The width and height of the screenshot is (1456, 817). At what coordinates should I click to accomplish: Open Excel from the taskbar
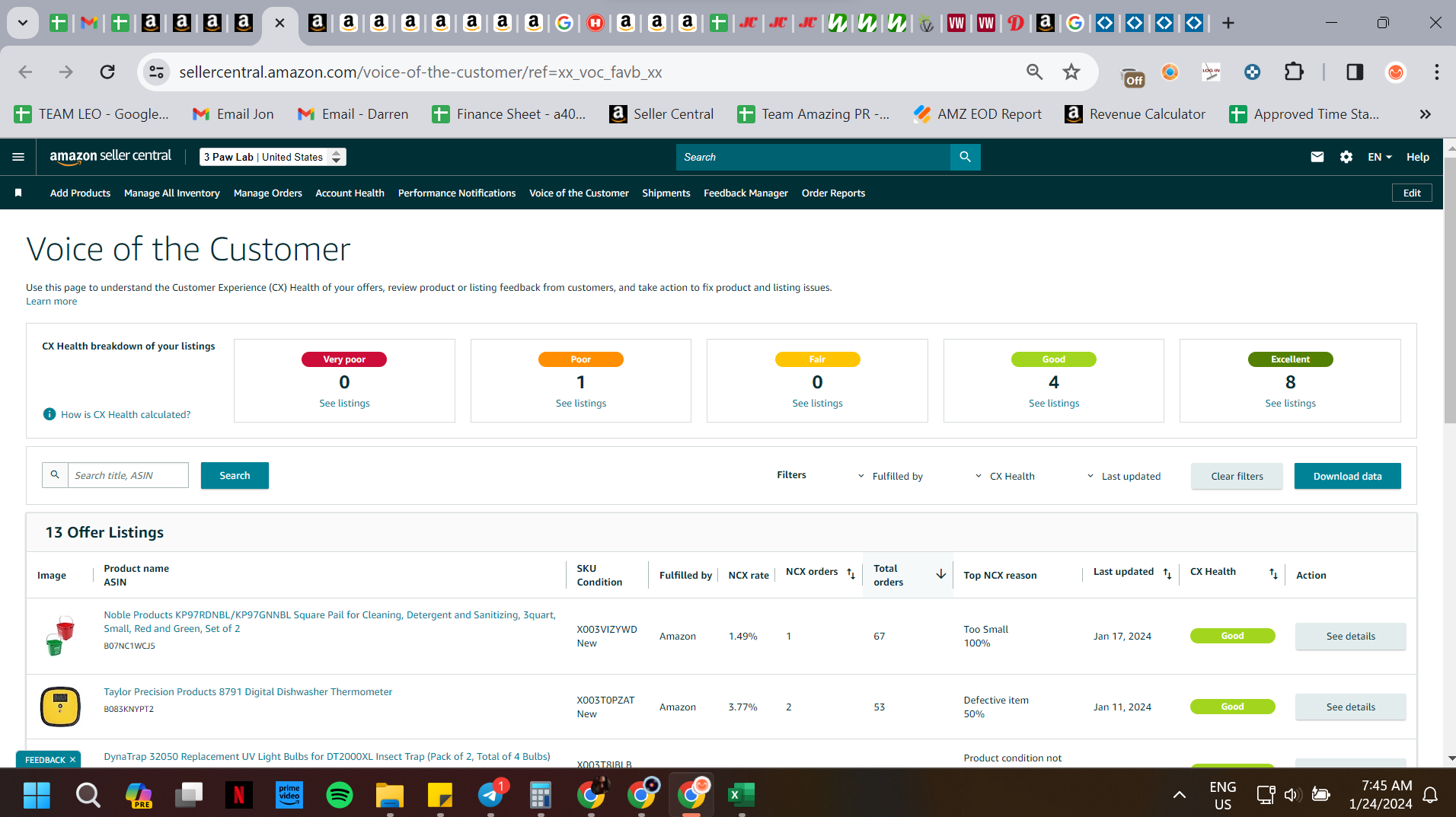pyautogui.click(x=741, y=795)
